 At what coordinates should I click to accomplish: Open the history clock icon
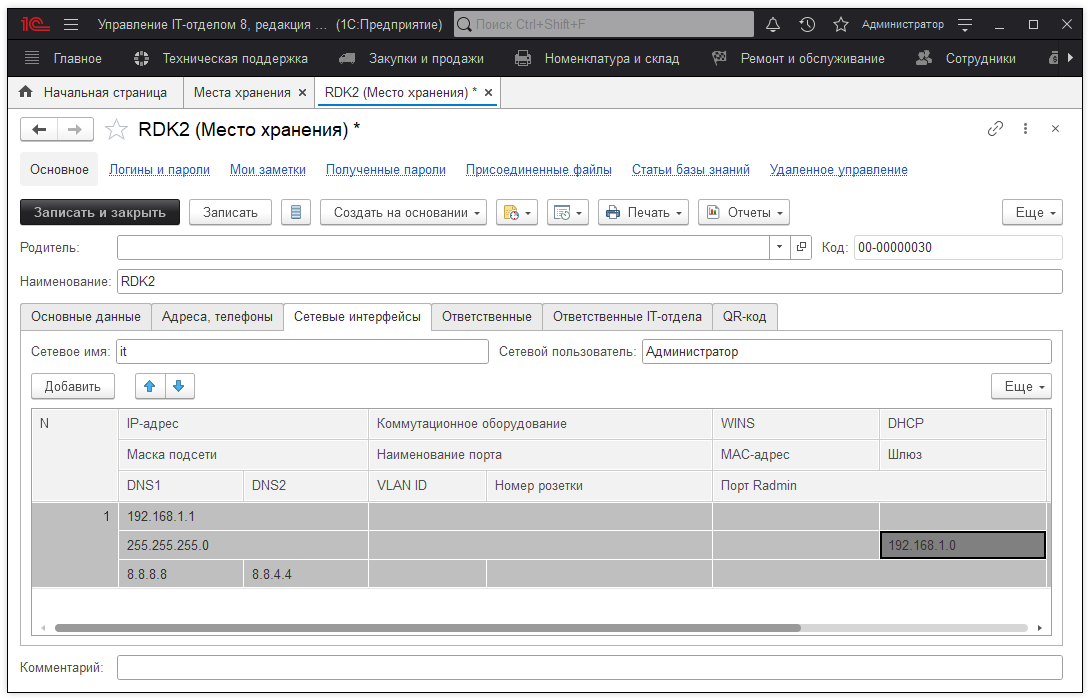(807, 24)
